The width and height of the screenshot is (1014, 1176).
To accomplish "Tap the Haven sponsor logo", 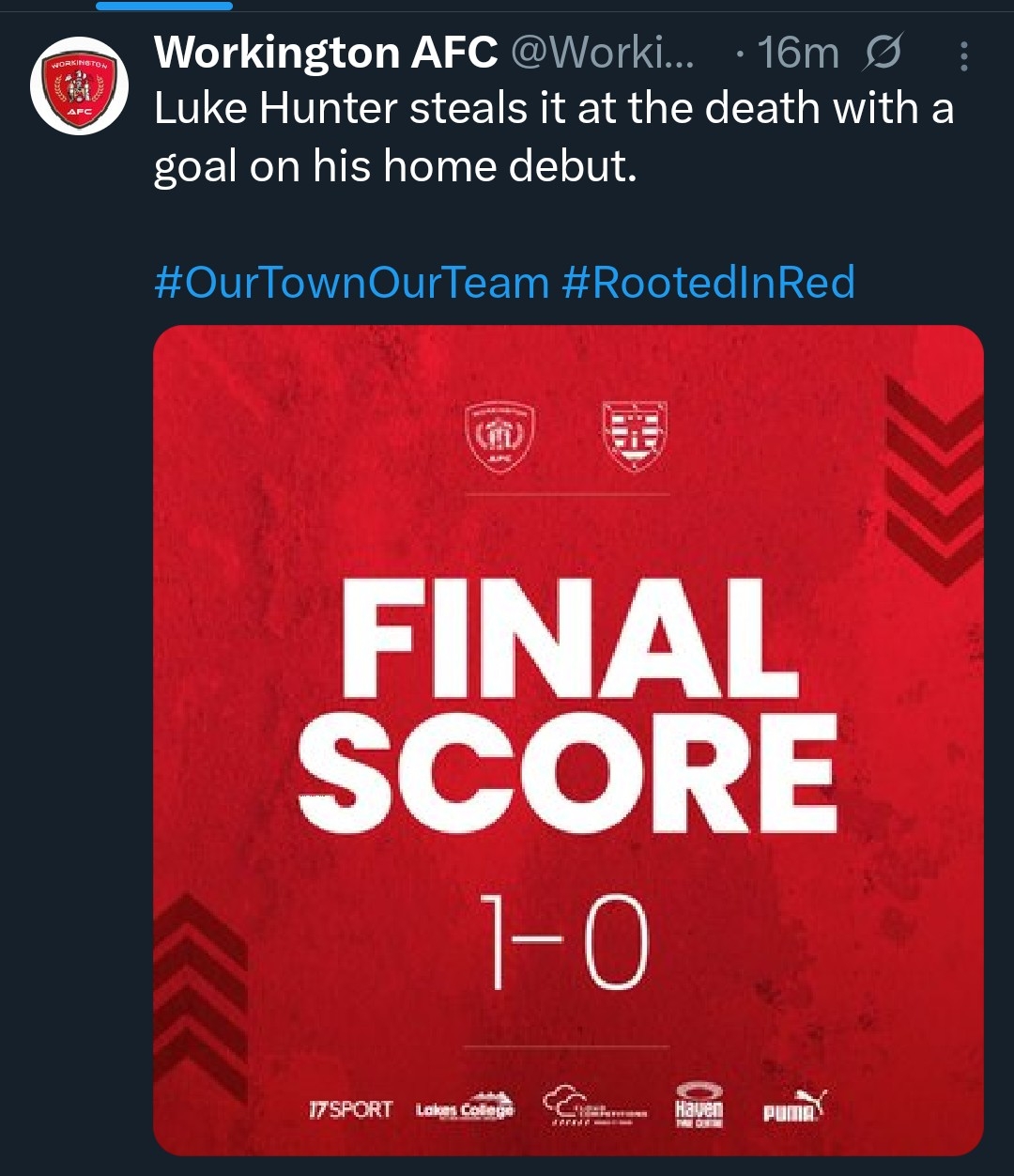I will click(x=699, y=1106).
